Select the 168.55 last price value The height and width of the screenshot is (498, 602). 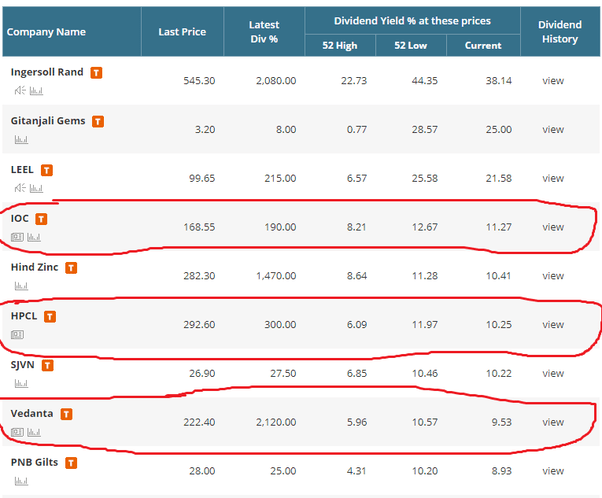[199, 227]
